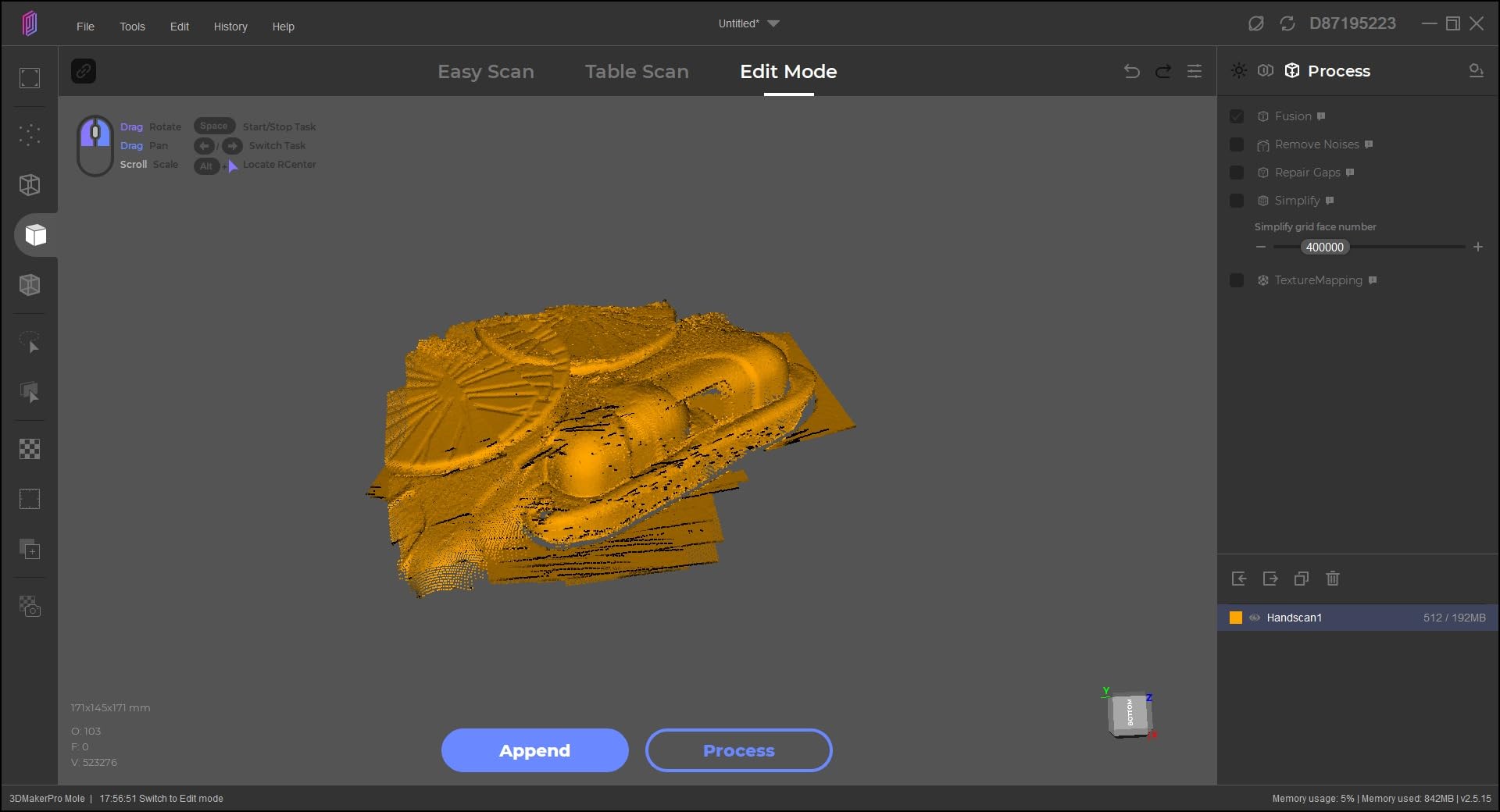Screen dimensions: 1500x812
Task: Click the blue Append button
Action: [535, 750]
